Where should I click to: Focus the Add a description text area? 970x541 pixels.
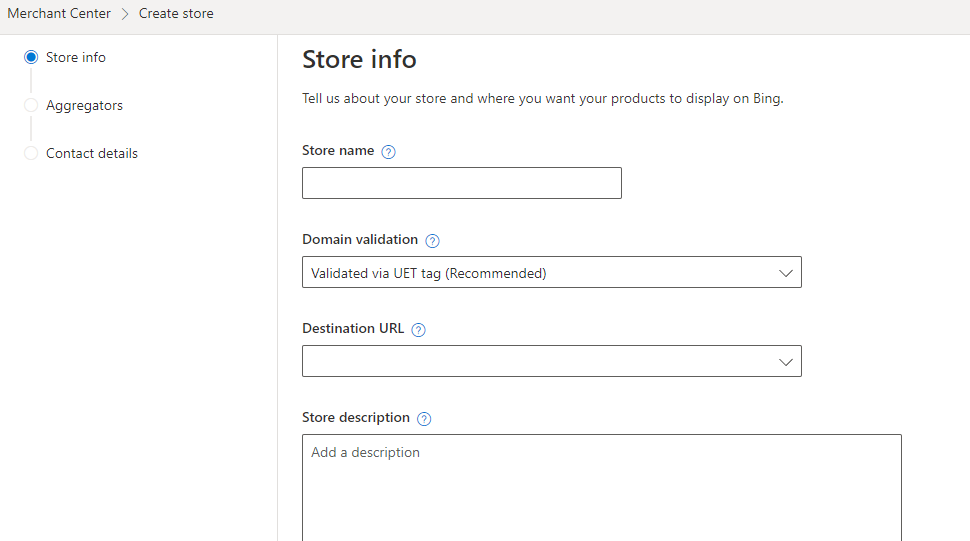pyautogui.click(x=602, y=488)
